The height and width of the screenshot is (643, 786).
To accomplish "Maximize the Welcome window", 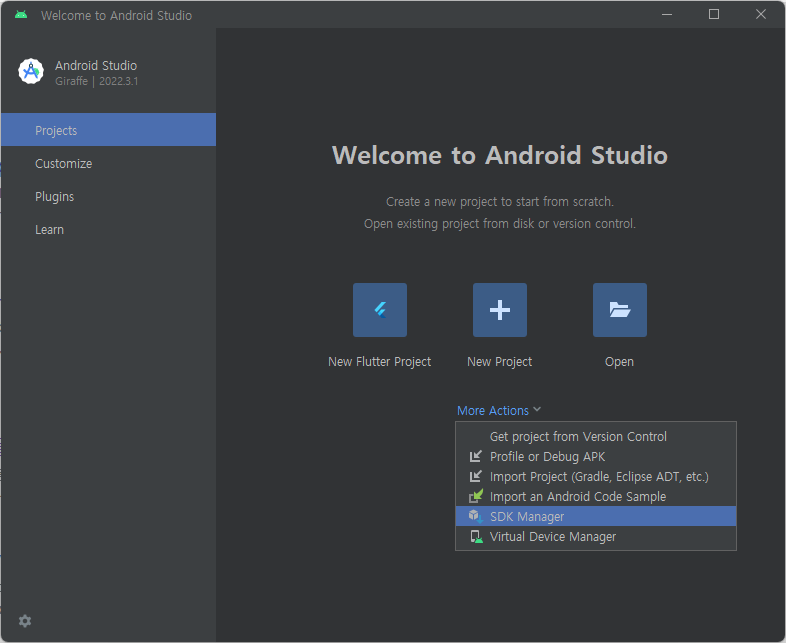I will [x=714, y=14].
